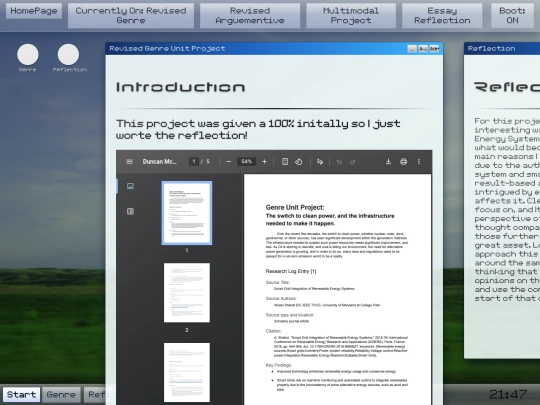540x405 pixels.
Task: Click the undo arrow in PDF toolbar
Action: tap(339, 162)
